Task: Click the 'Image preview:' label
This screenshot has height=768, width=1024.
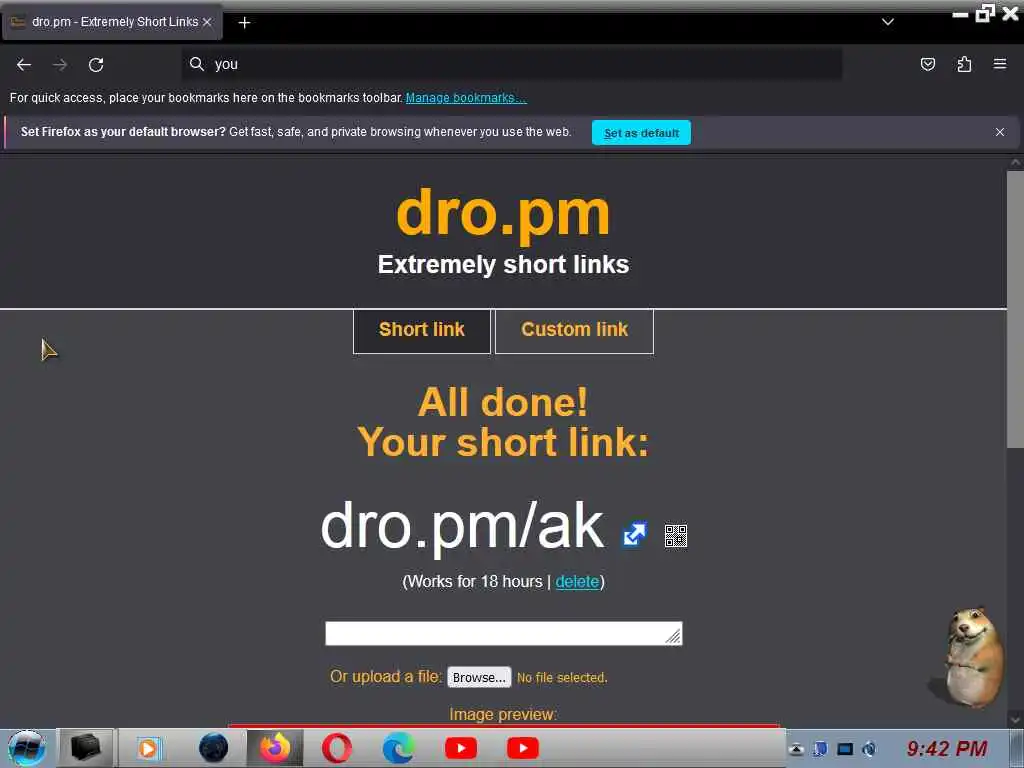Action: click(503, 714)
